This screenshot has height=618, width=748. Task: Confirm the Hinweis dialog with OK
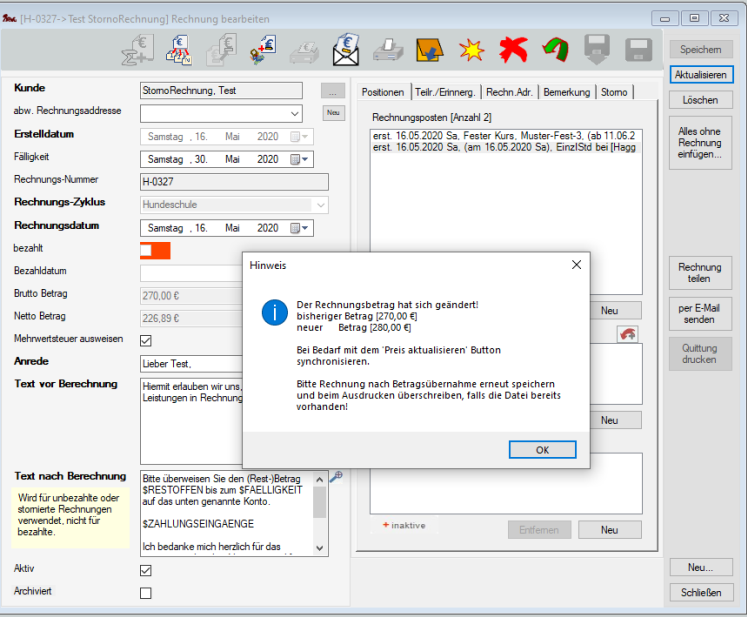(542, 449)
